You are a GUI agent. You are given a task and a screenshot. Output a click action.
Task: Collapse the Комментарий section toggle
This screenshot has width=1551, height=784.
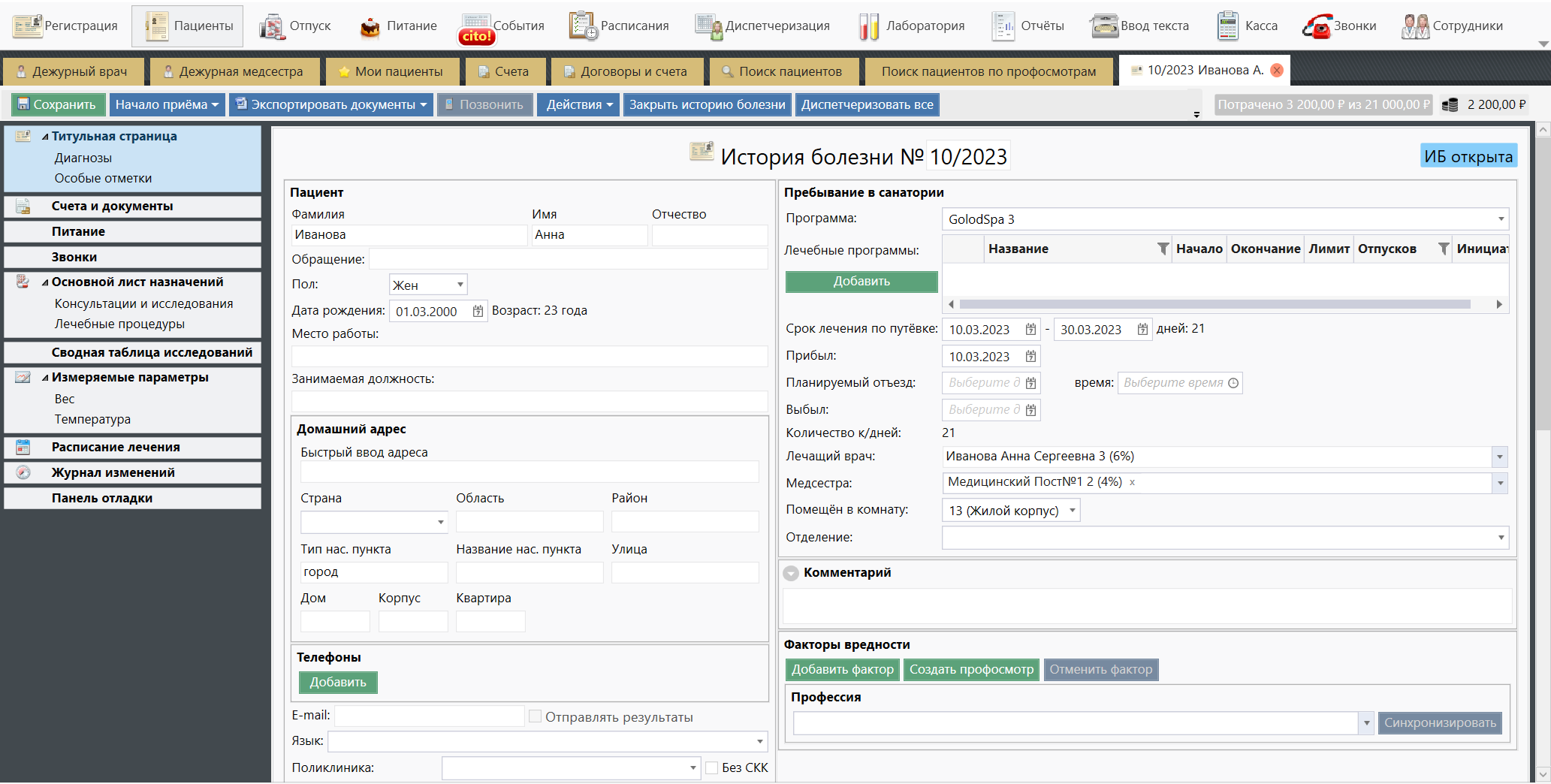pyautogui.click(x=791, y=573)
